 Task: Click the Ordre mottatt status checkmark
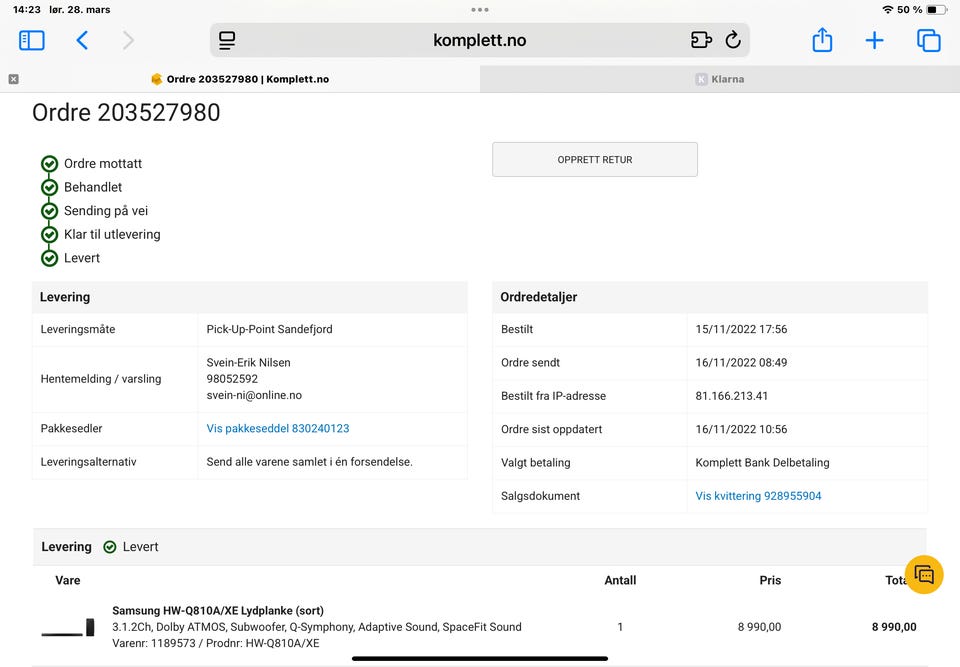50,164
